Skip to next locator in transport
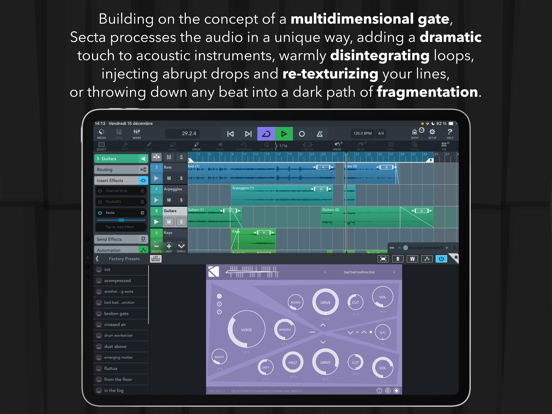 pos(248,134)
